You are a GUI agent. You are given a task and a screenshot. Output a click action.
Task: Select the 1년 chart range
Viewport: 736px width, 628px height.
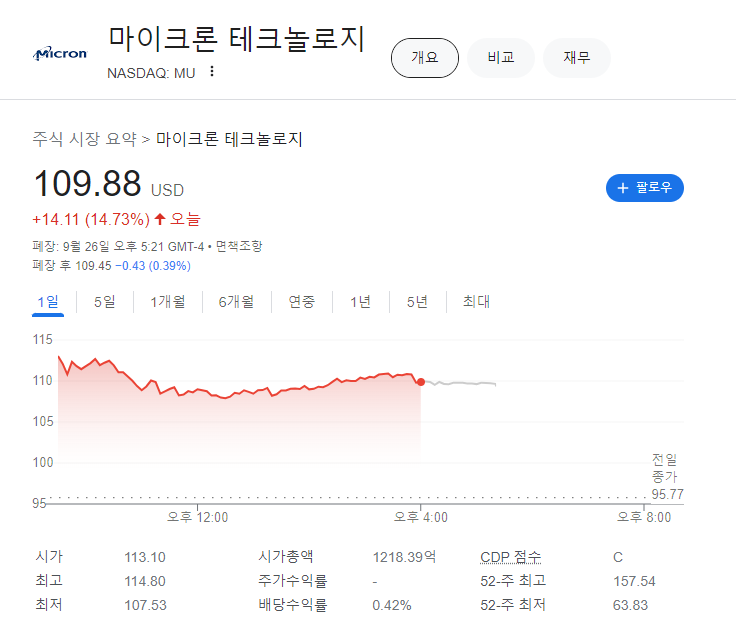click(x=360, y=302)
